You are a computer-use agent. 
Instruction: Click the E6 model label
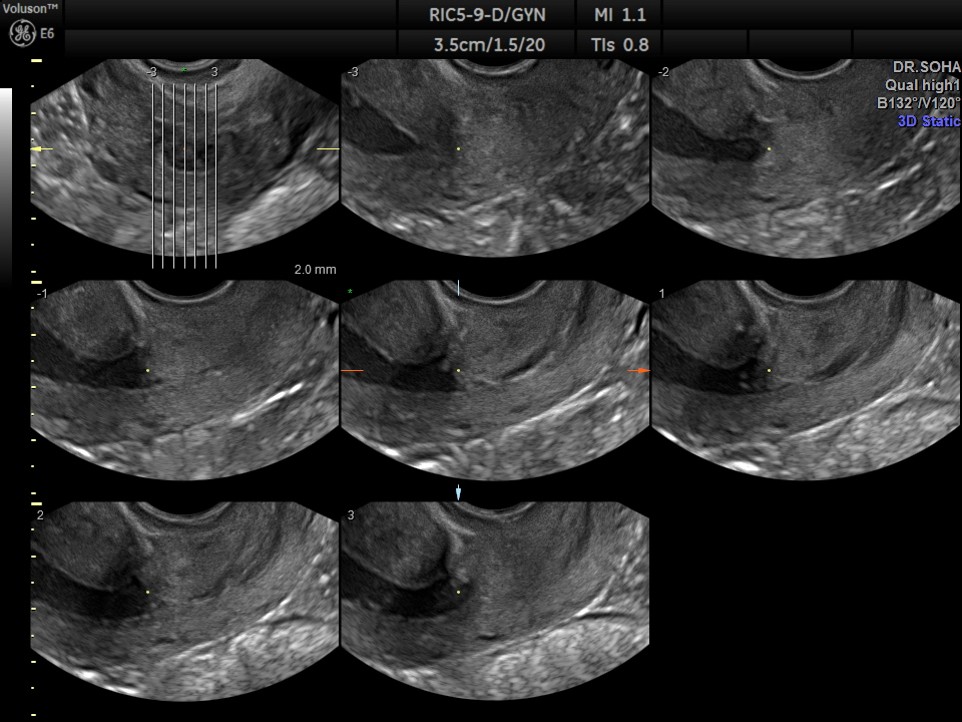click(47, 34)
